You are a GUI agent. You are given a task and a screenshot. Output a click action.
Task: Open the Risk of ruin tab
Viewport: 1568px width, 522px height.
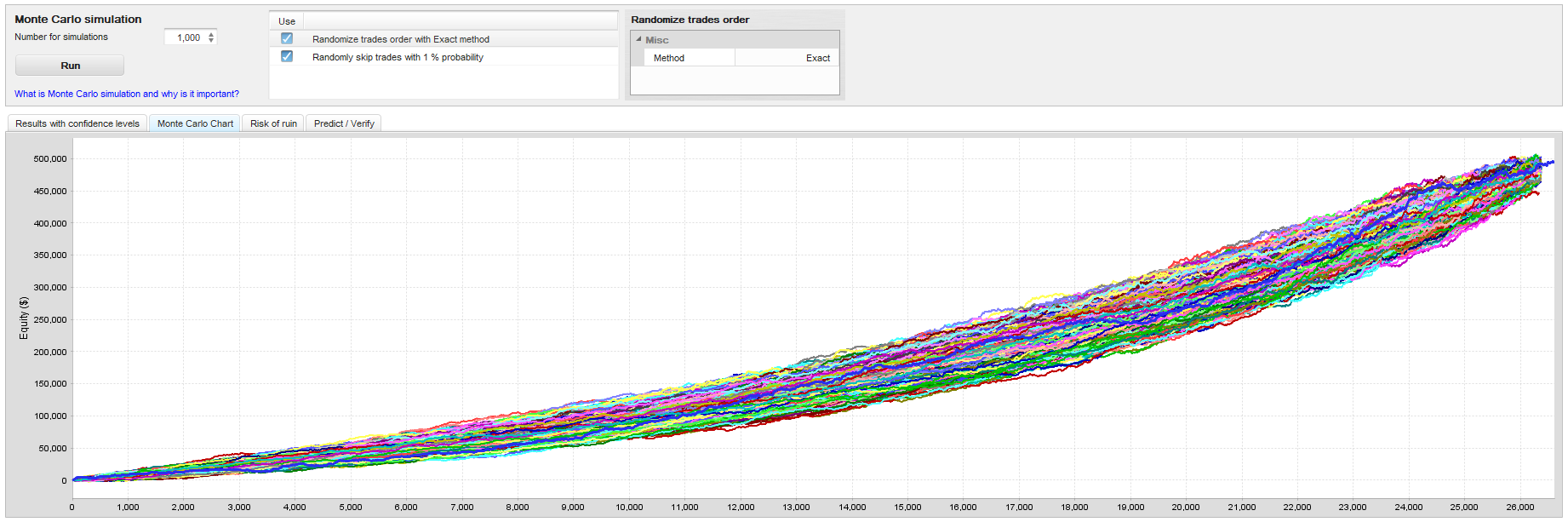(273, 123)
